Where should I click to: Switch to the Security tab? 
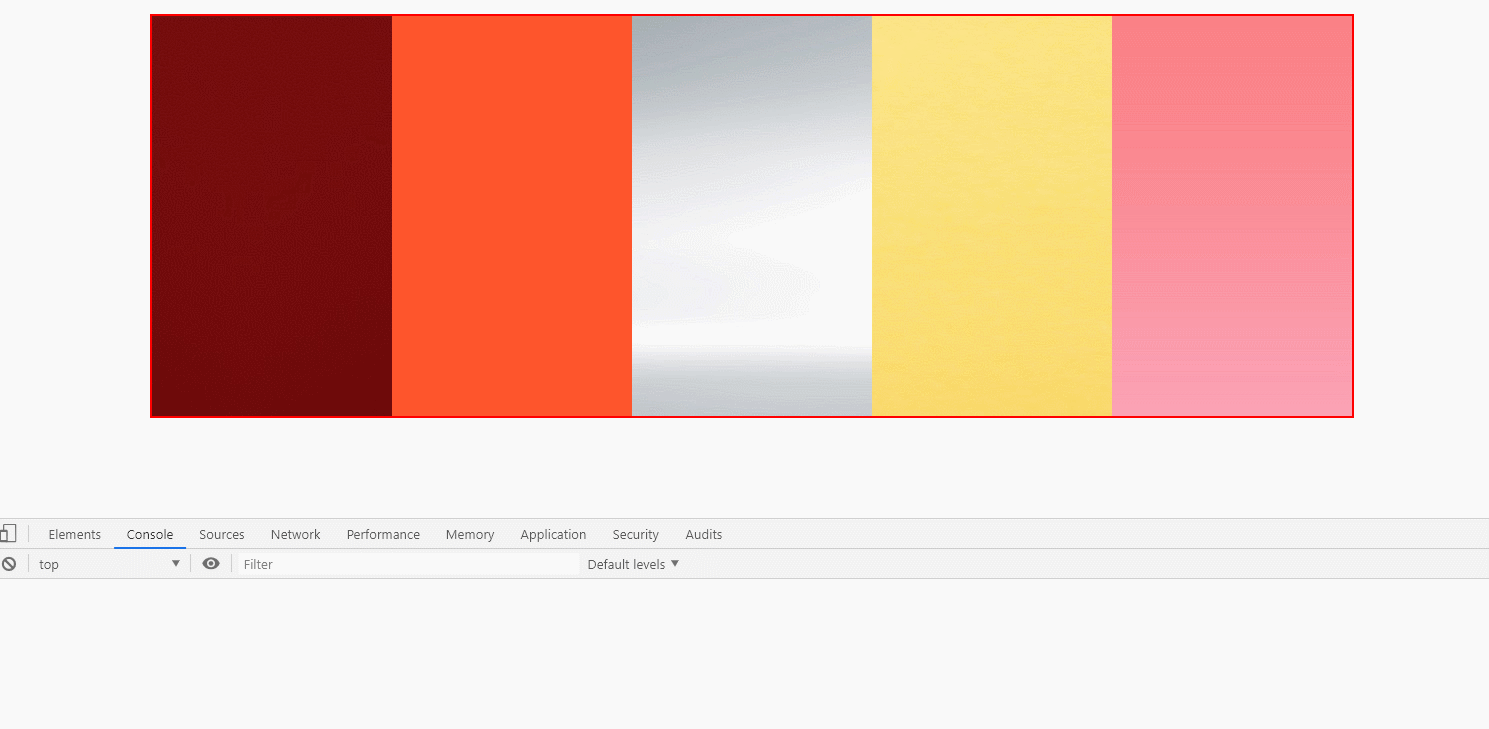pyautogui.click(x=636, y=534)
